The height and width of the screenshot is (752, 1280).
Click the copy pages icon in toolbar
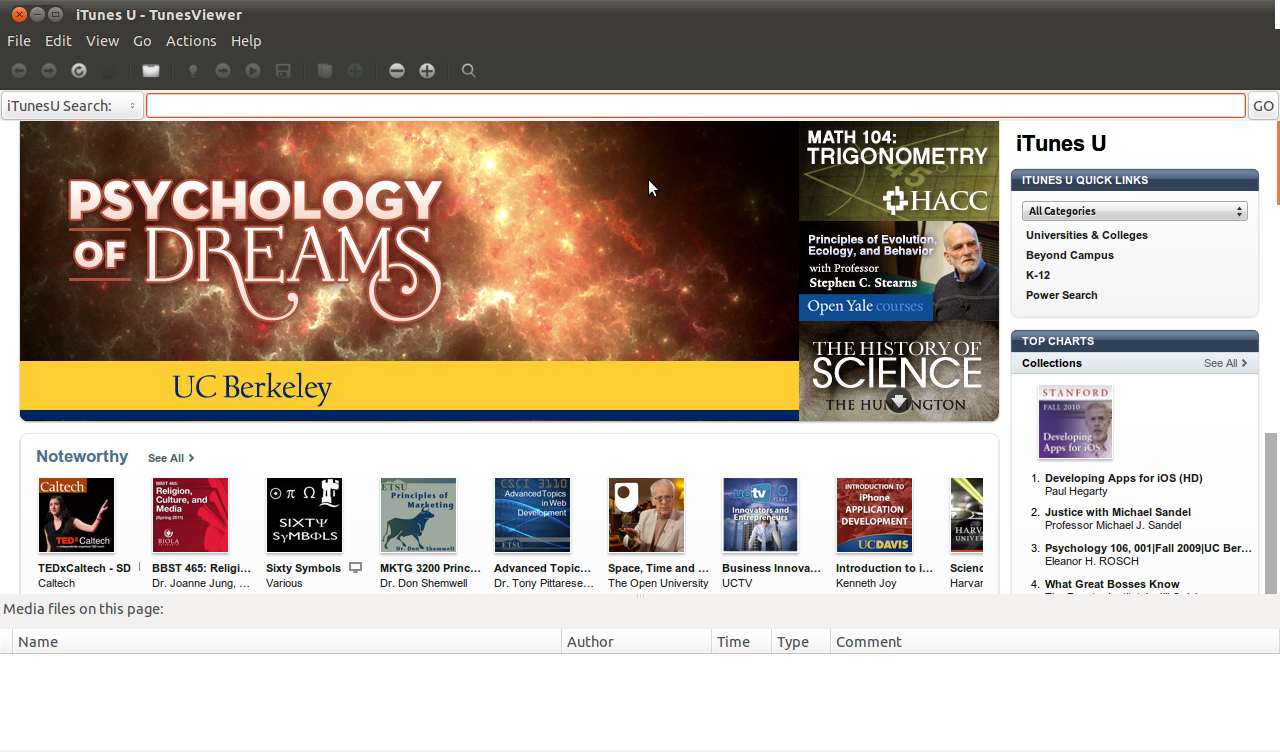324,71
